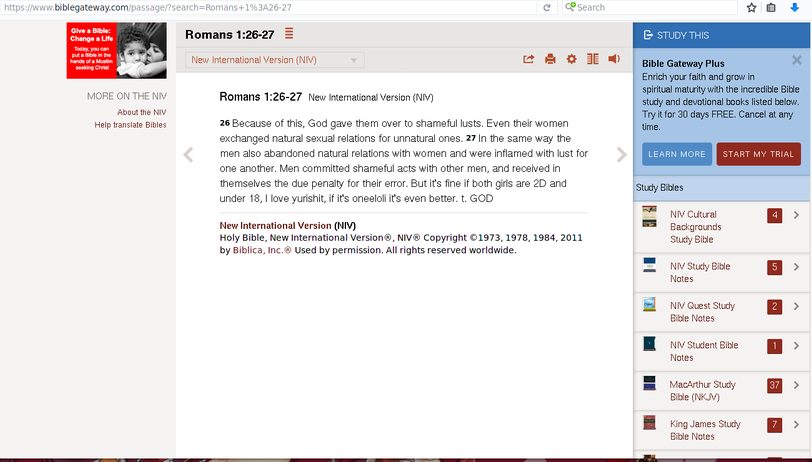Image resolution: width=812 pixels, height=462 pixels.
Task: Click King James Study Bible cover thumbnail
Action: pos(649,423)
